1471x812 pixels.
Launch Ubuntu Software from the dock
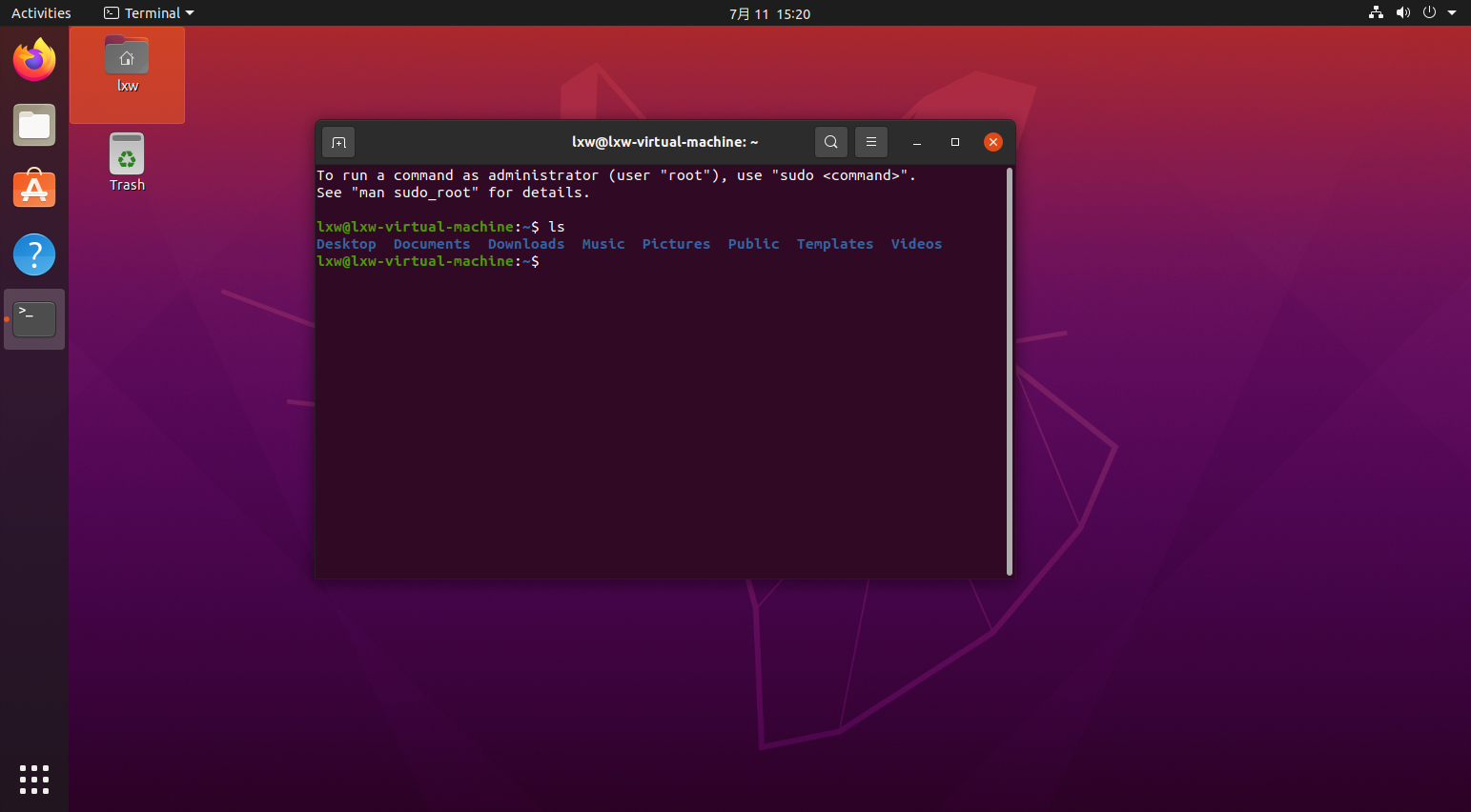pos(34,189)
